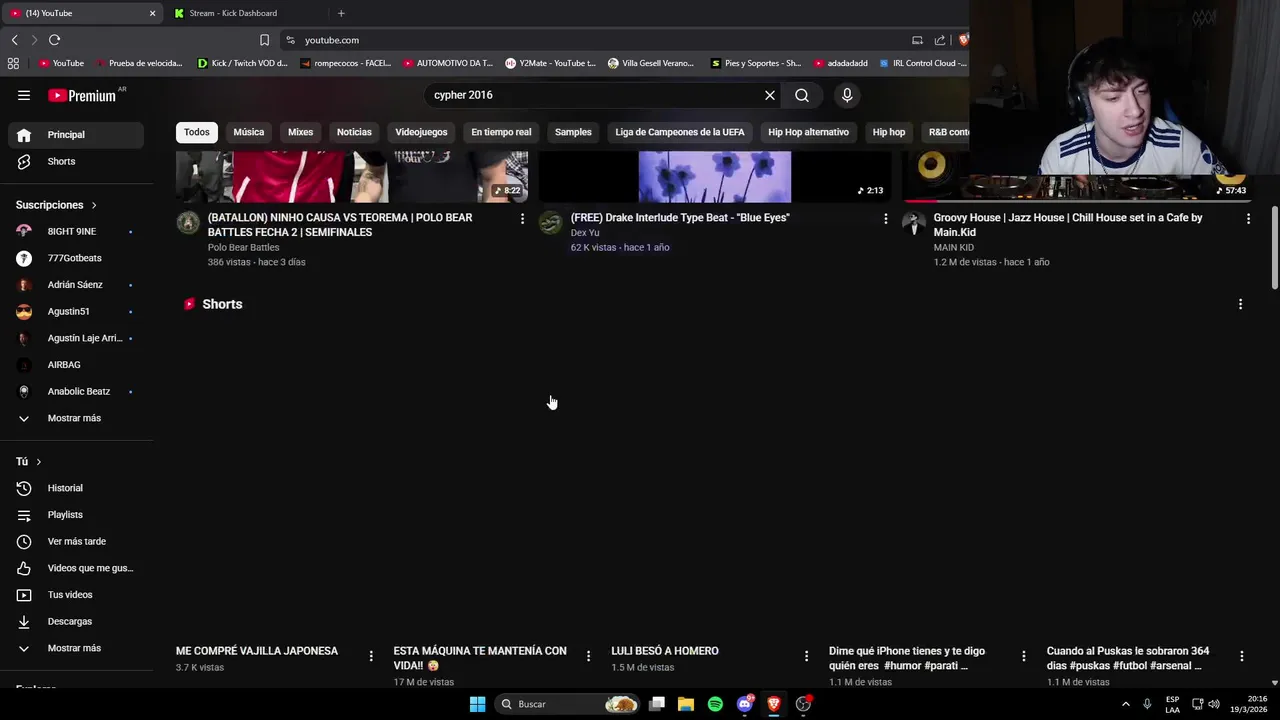The image size is (1280, 720).
Task: Open Adrián Sáenz subscription channel
Action: tap(76, 284)
